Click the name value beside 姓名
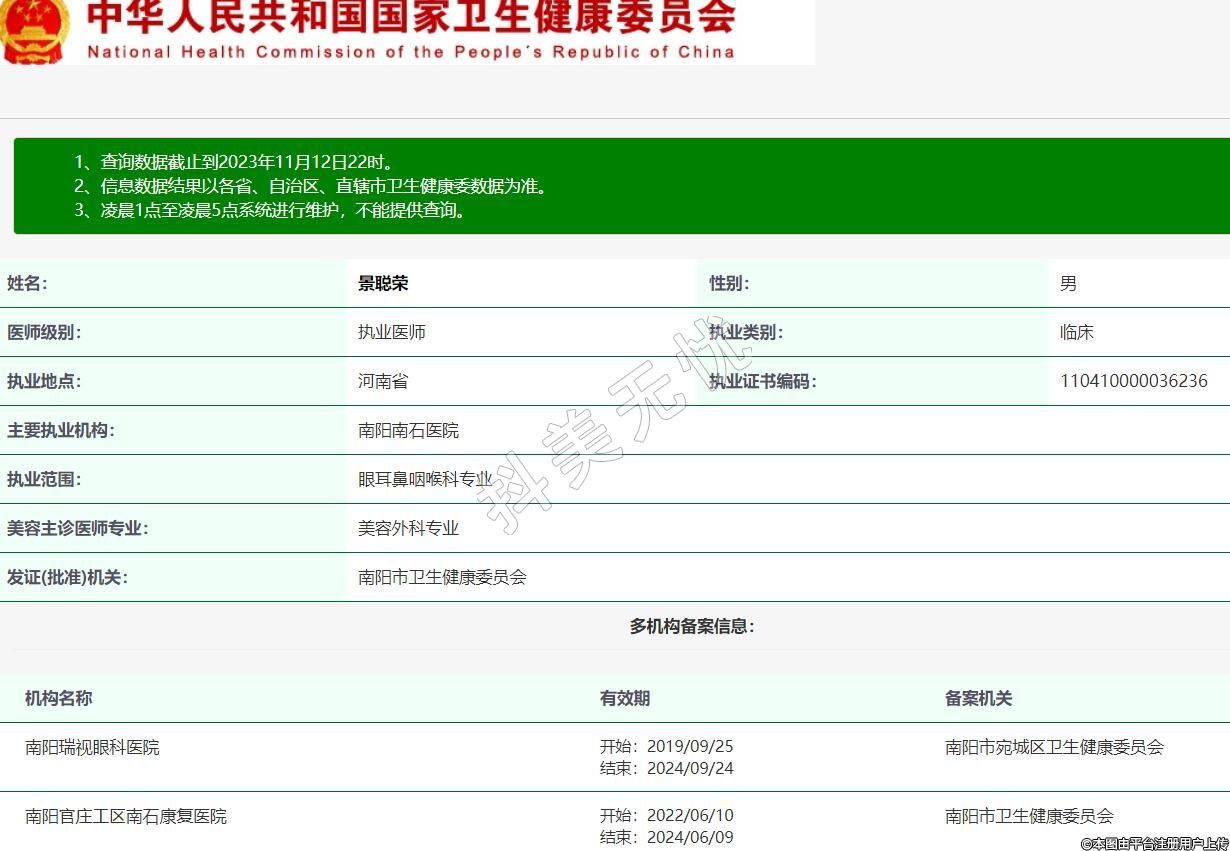Screen dimensions: 1230x851 383,283
